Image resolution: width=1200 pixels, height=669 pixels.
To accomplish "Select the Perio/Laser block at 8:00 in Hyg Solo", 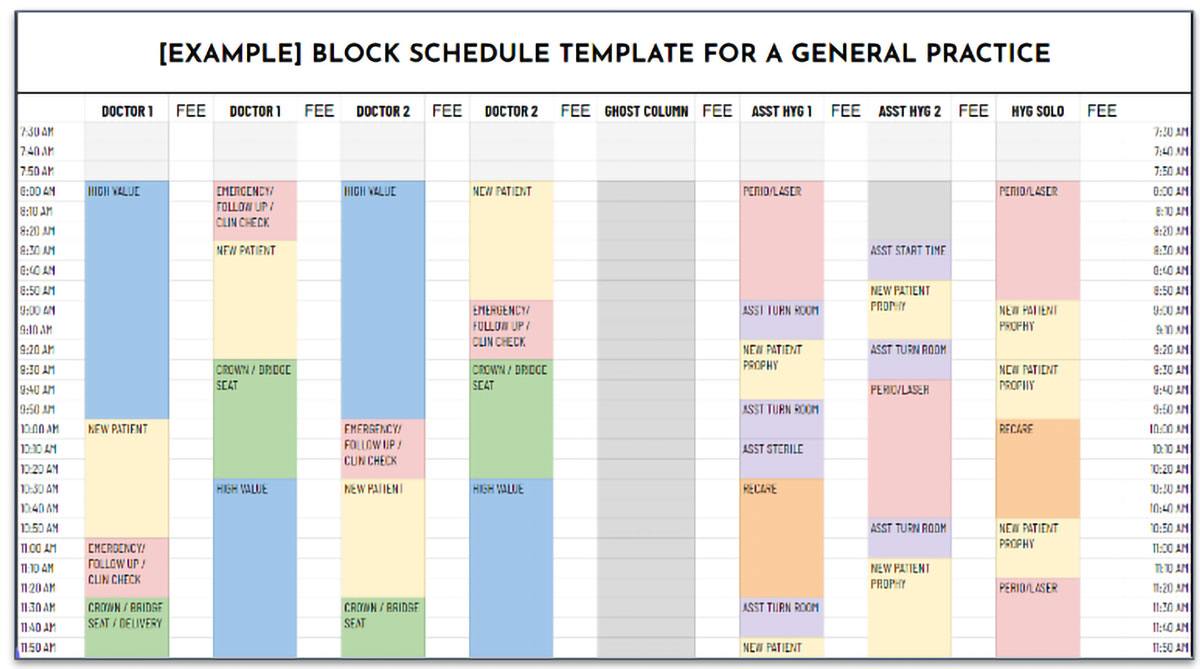I will tap(1038, 241).
